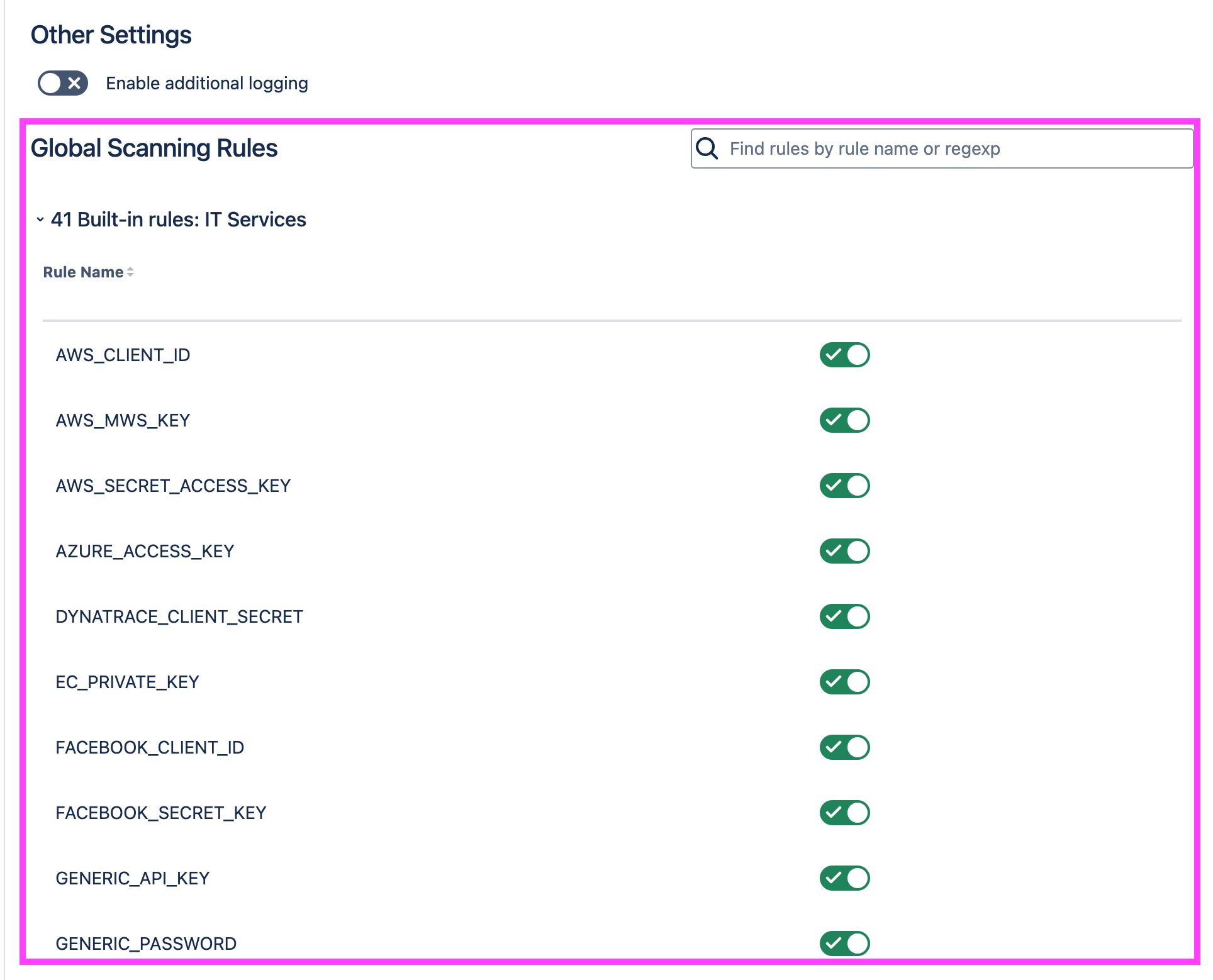Switch off AZURE_ACCESS_KEY rule
Screen dimensions: 1213x980
844,551
